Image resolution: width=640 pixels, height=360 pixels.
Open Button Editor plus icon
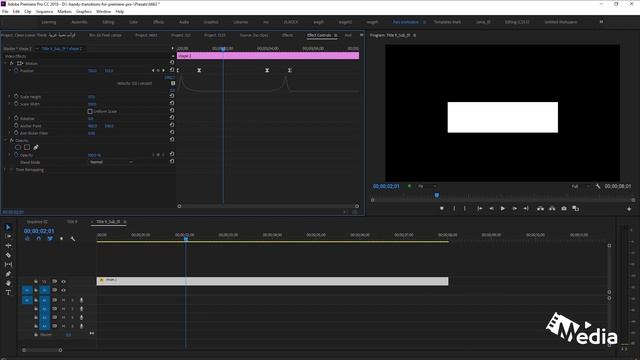click(629, 209)
